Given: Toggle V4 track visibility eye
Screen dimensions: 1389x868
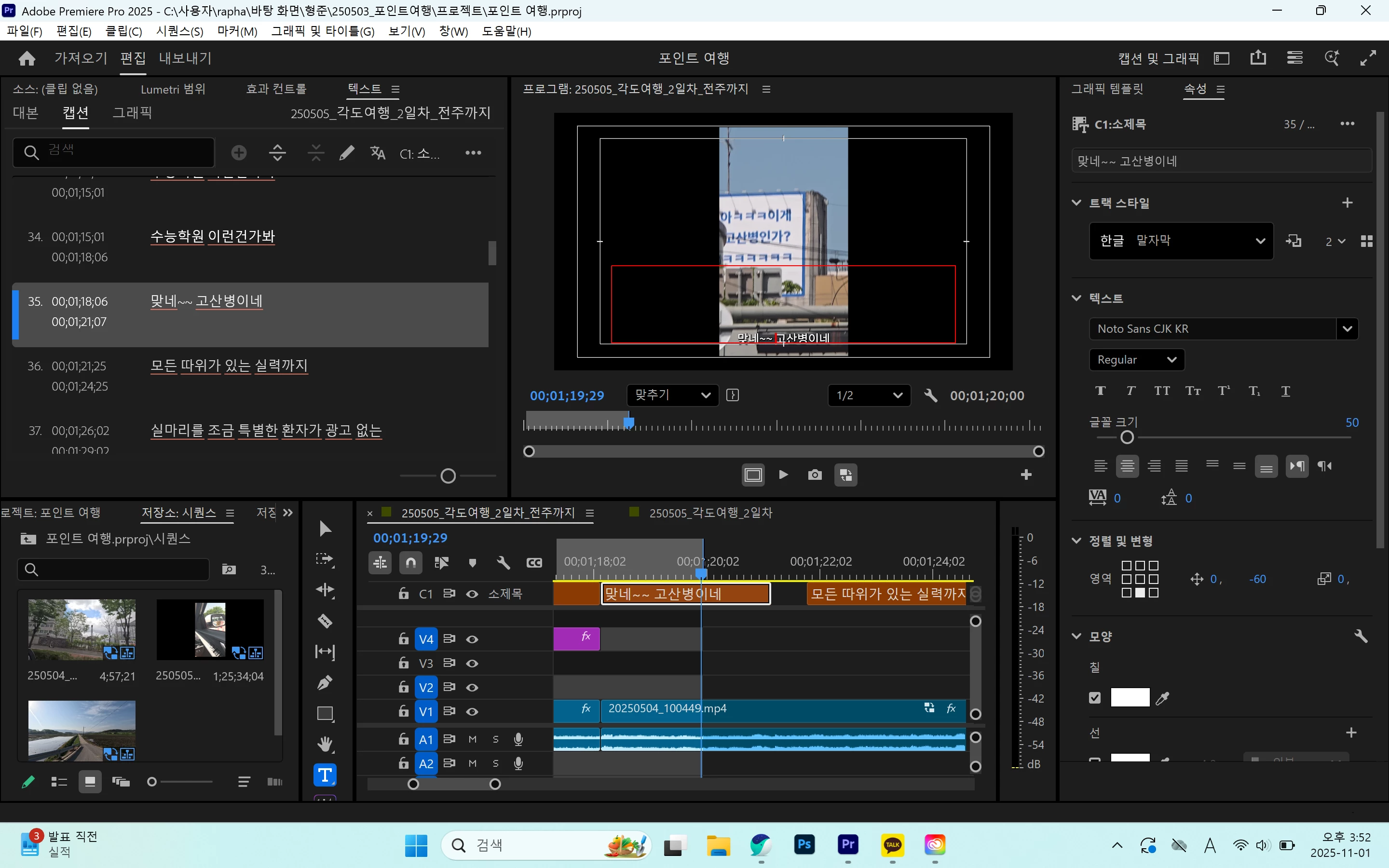Looking at the screenshot, I should 472,639.
